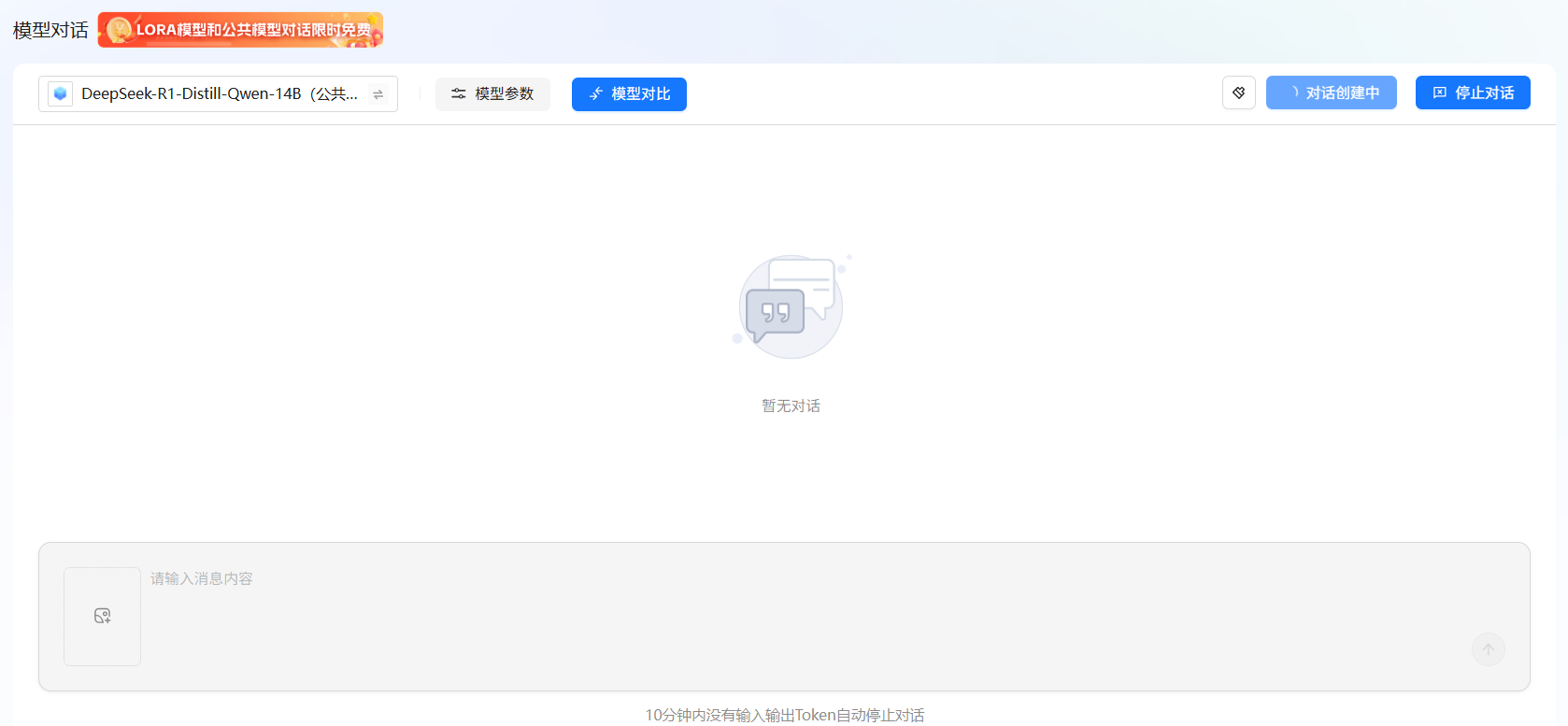1568x726 pixels.
Task: Click the 对话创建中 button
Action: tap(1332, 93)
